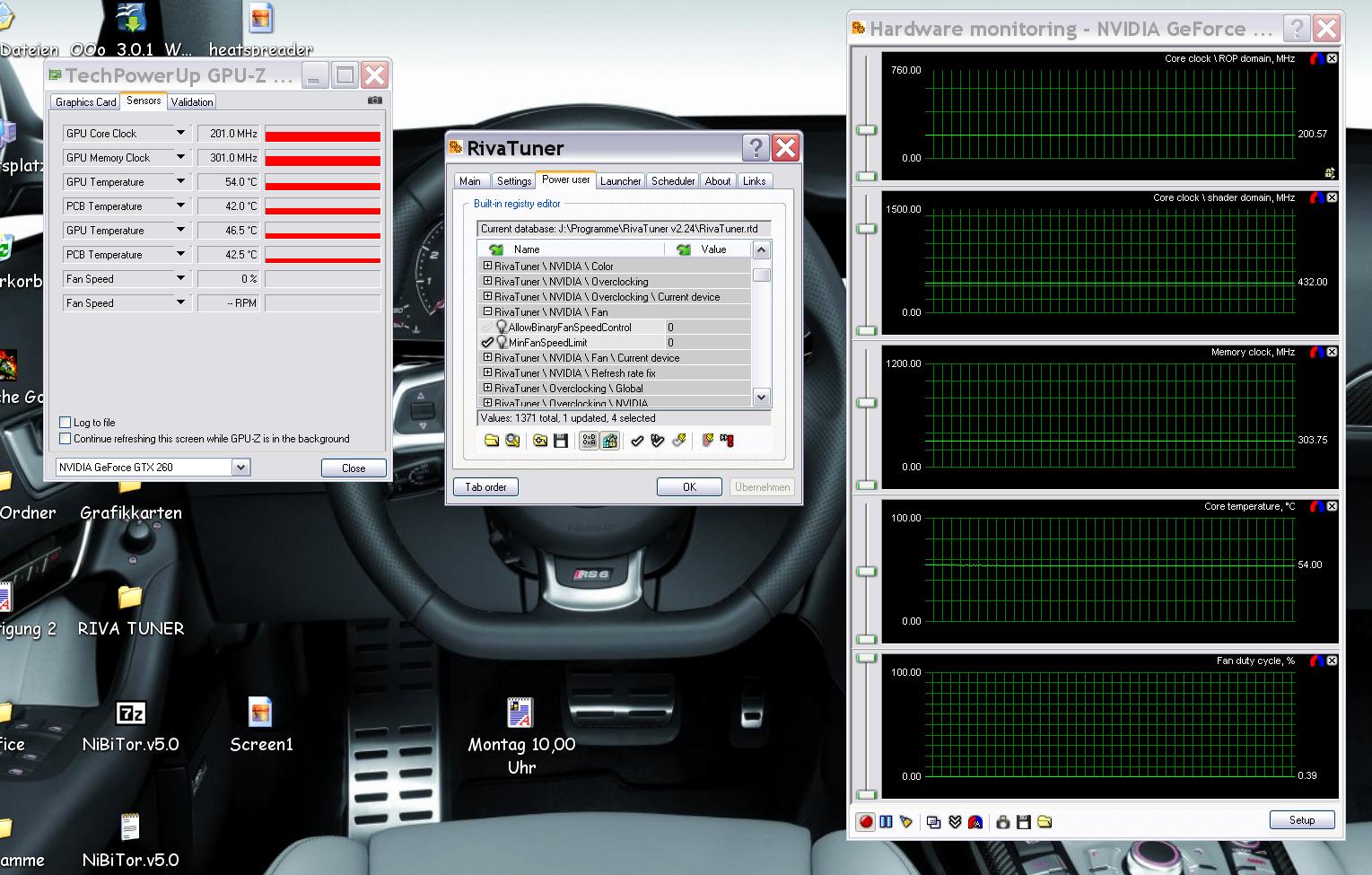Select the 'RIVA TUNER' desktop folder

(x=131, y=610)
